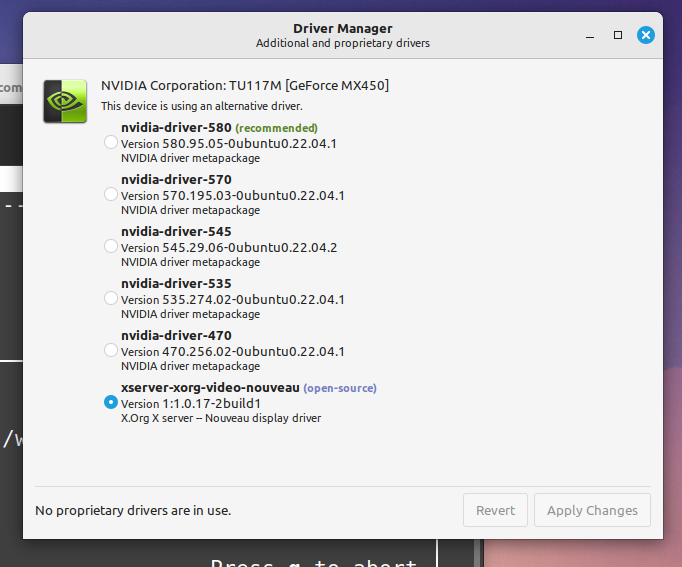Minimize the Driver Manager window
The width and height of the screenshot is (682, 567).
pos(589,35)
